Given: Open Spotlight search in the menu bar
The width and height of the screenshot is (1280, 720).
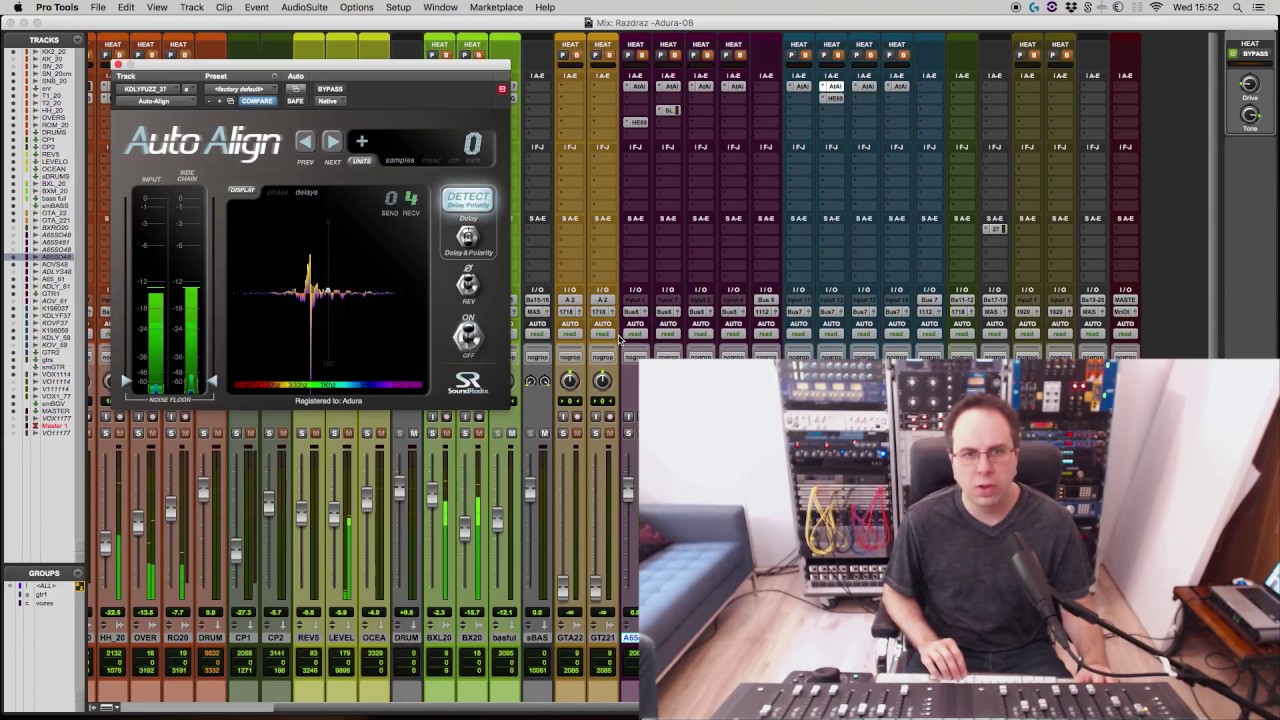Looking at the screenshot, I should coord(1238,7).
